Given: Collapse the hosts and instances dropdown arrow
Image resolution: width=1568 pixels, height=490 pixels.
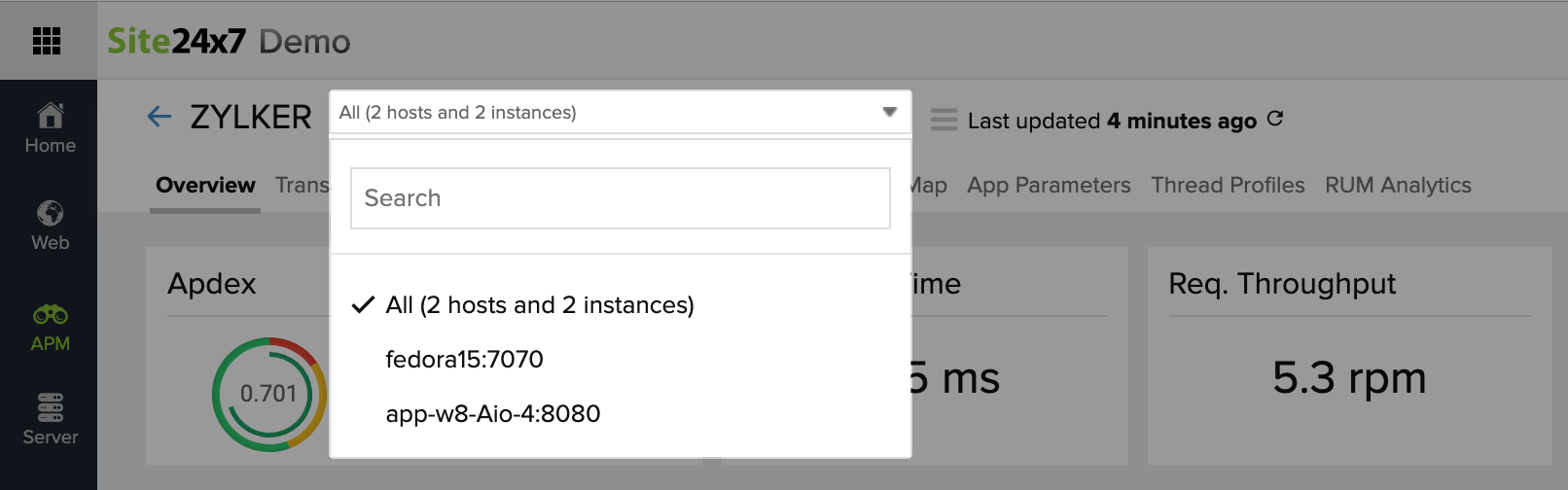Looking at the screenshot, I should (889, 112).
